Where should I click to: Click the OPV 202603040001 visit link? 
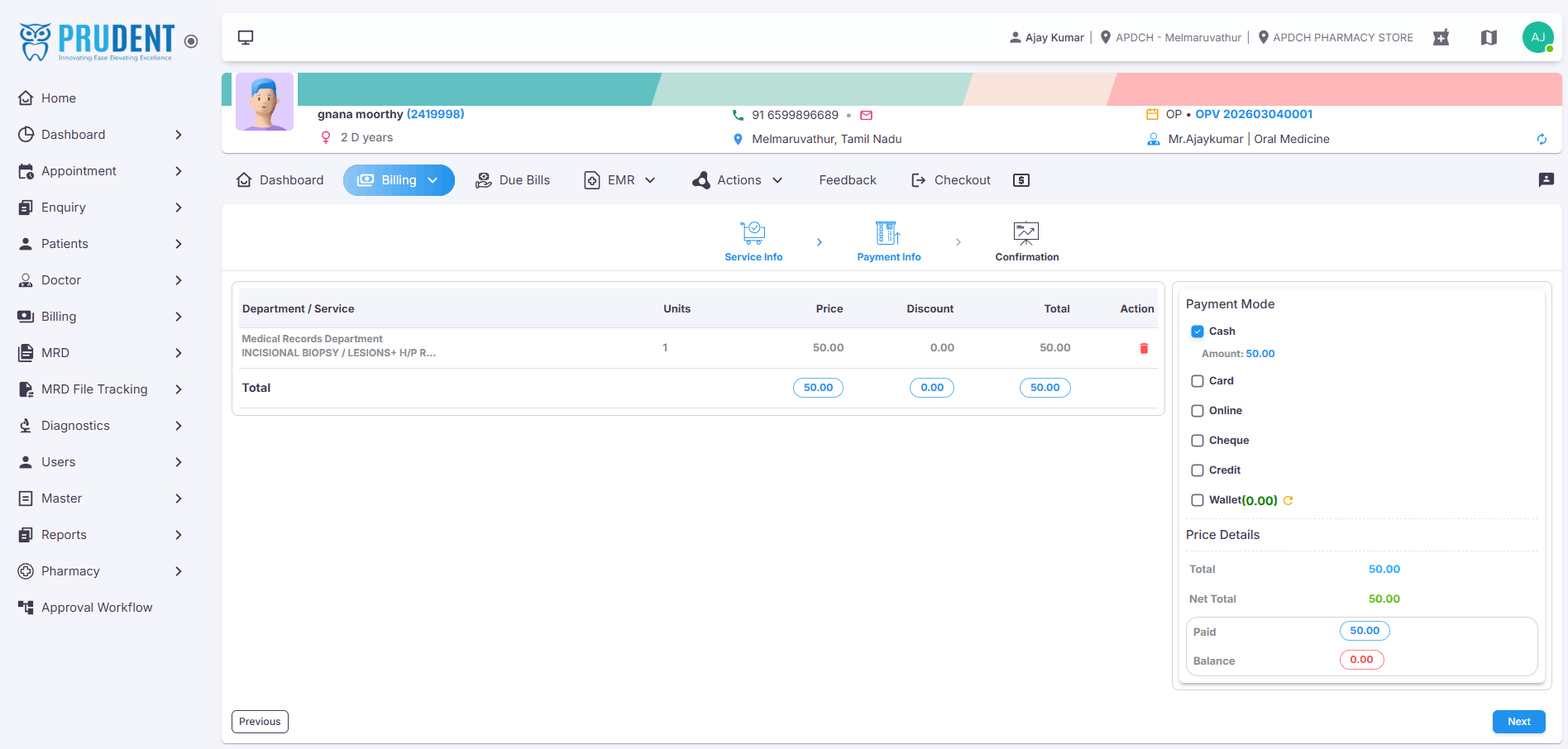1254,114
